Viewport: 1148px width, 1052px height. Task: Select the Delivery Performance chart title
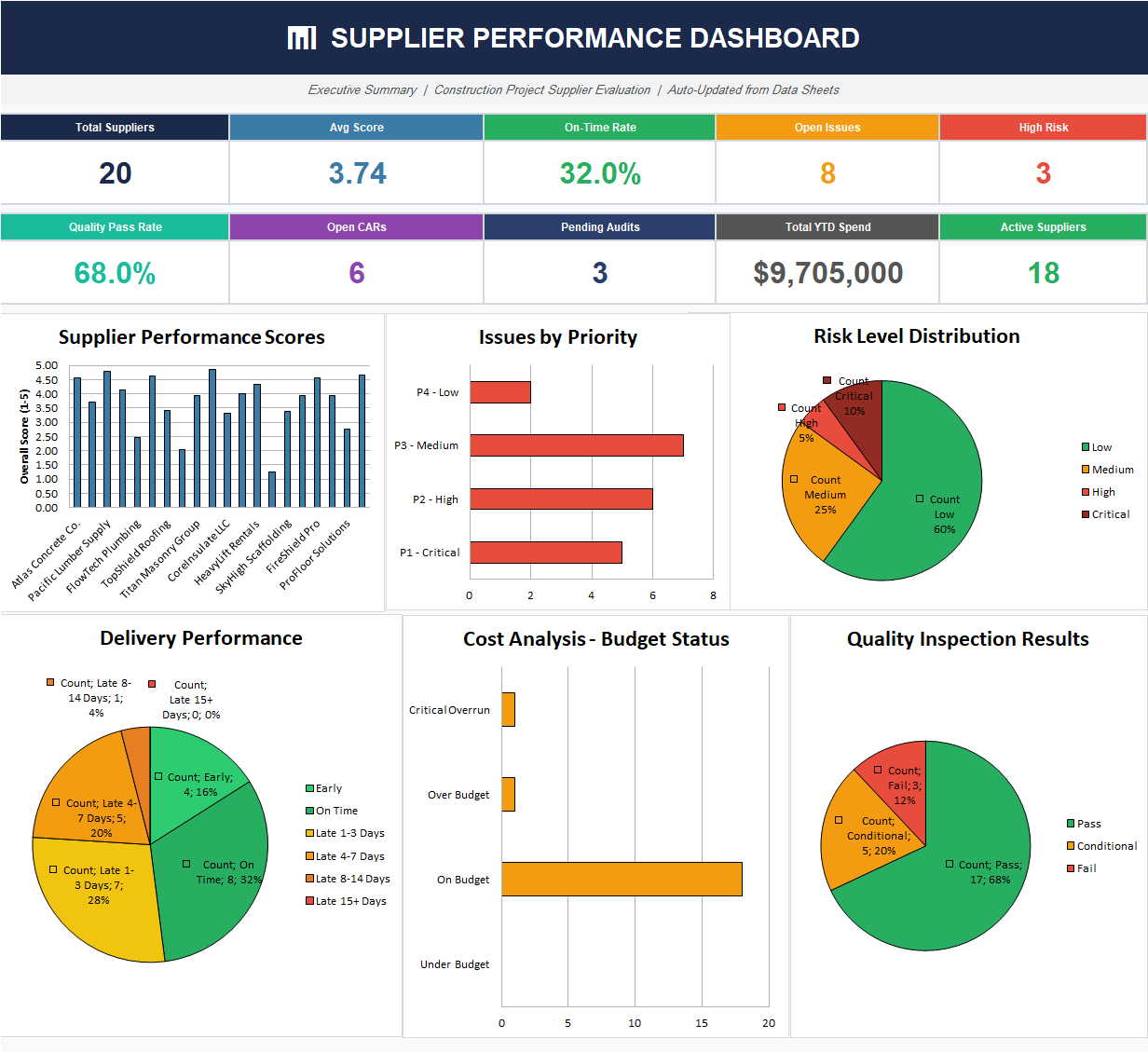(x=201, y=638)
